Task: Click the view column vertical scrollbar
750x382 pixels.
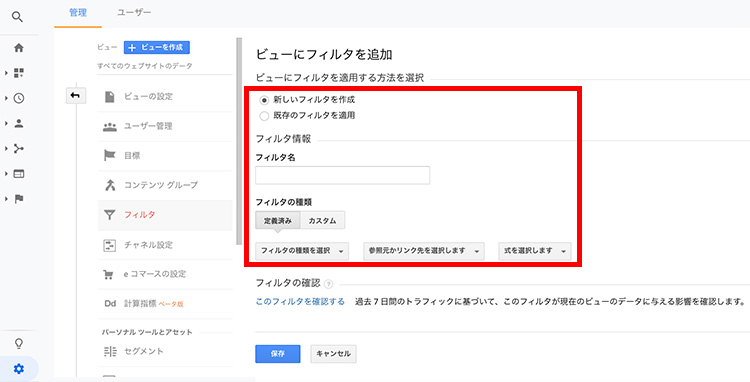Action: [x=239, y=141]
